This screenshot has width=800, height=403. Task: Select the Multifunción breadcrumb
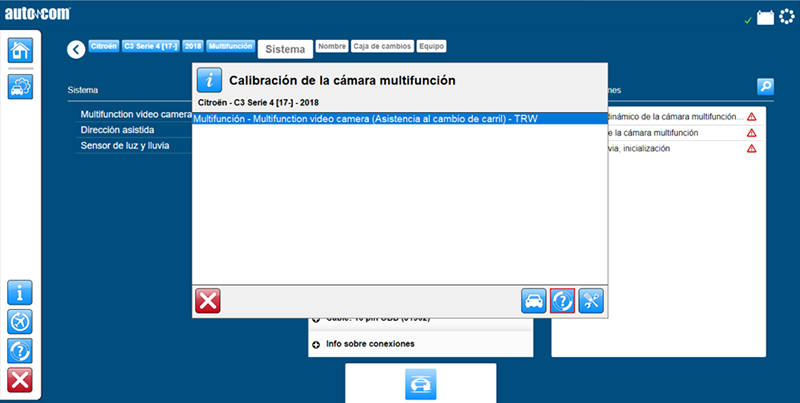231,46
